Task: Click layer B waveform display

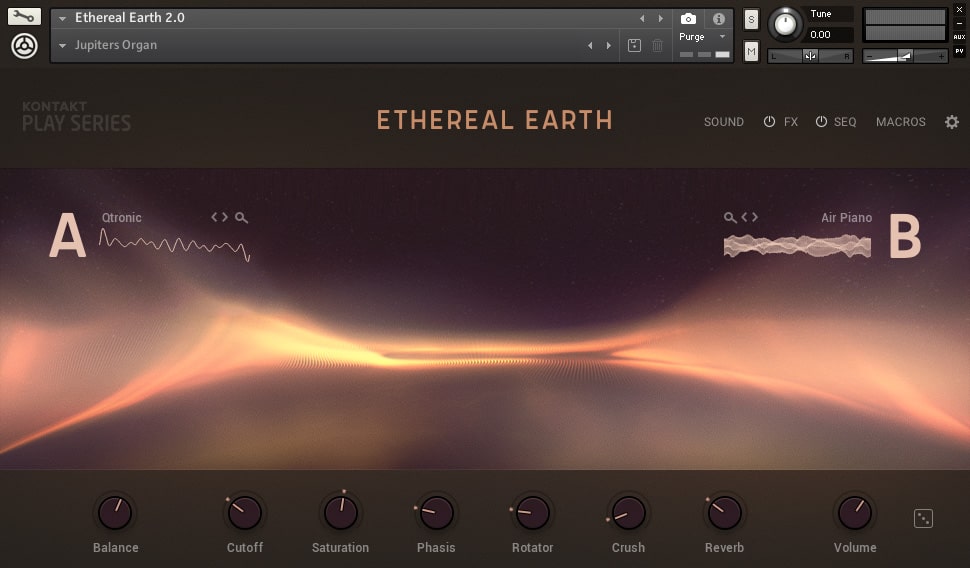Action: 797,246
